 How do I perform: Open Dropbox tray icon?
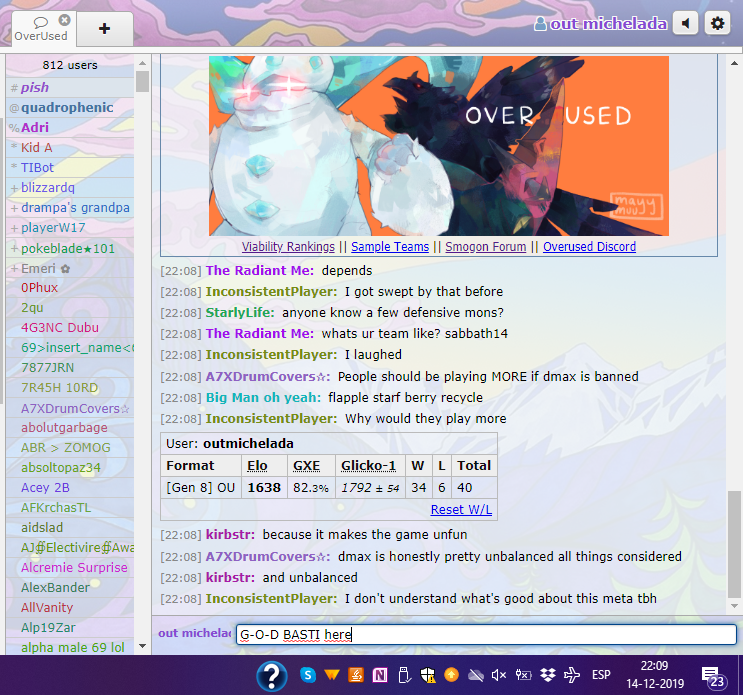click(548, 675)
